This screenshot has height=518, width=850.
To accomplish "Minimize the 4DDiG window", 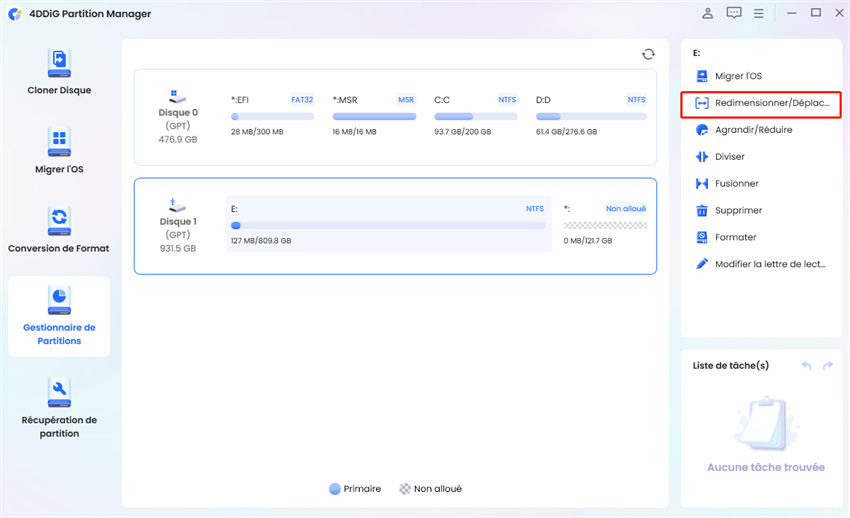I will click(x=791, y=13).
